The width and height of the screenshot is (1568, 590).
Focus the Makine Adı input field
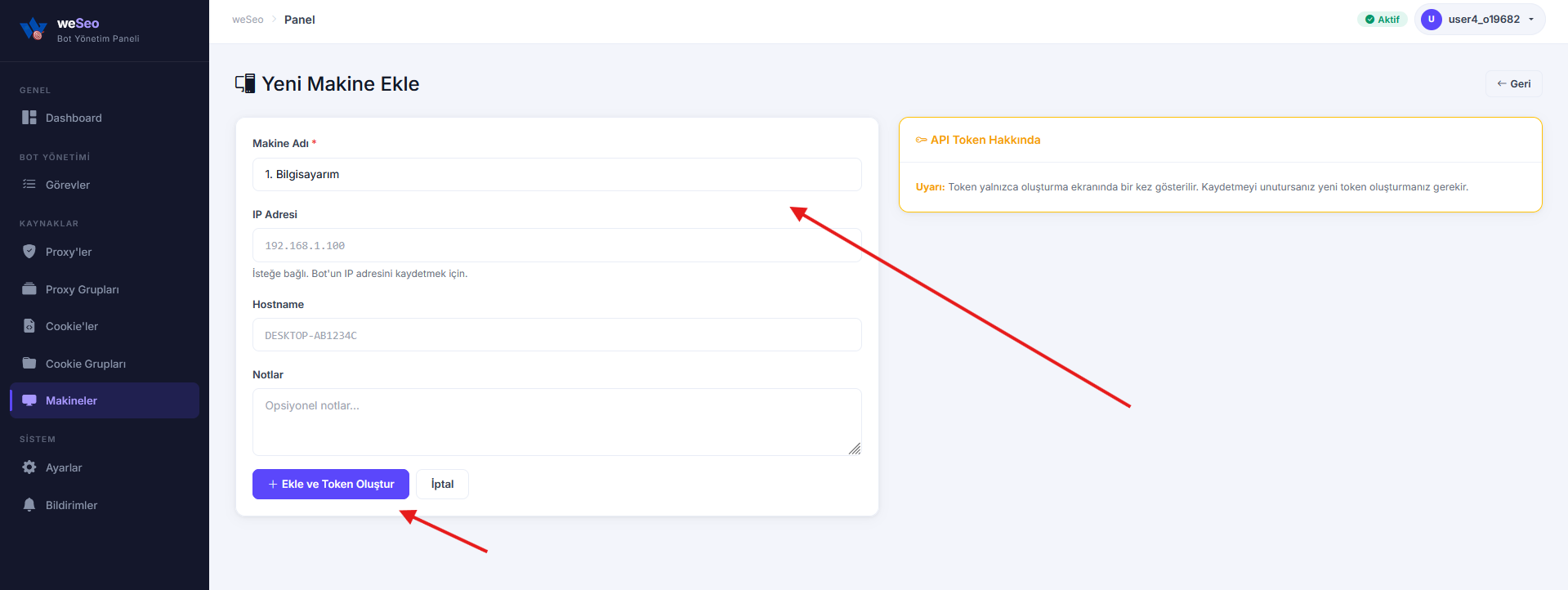pyautogui.click(x=557, y=174)
